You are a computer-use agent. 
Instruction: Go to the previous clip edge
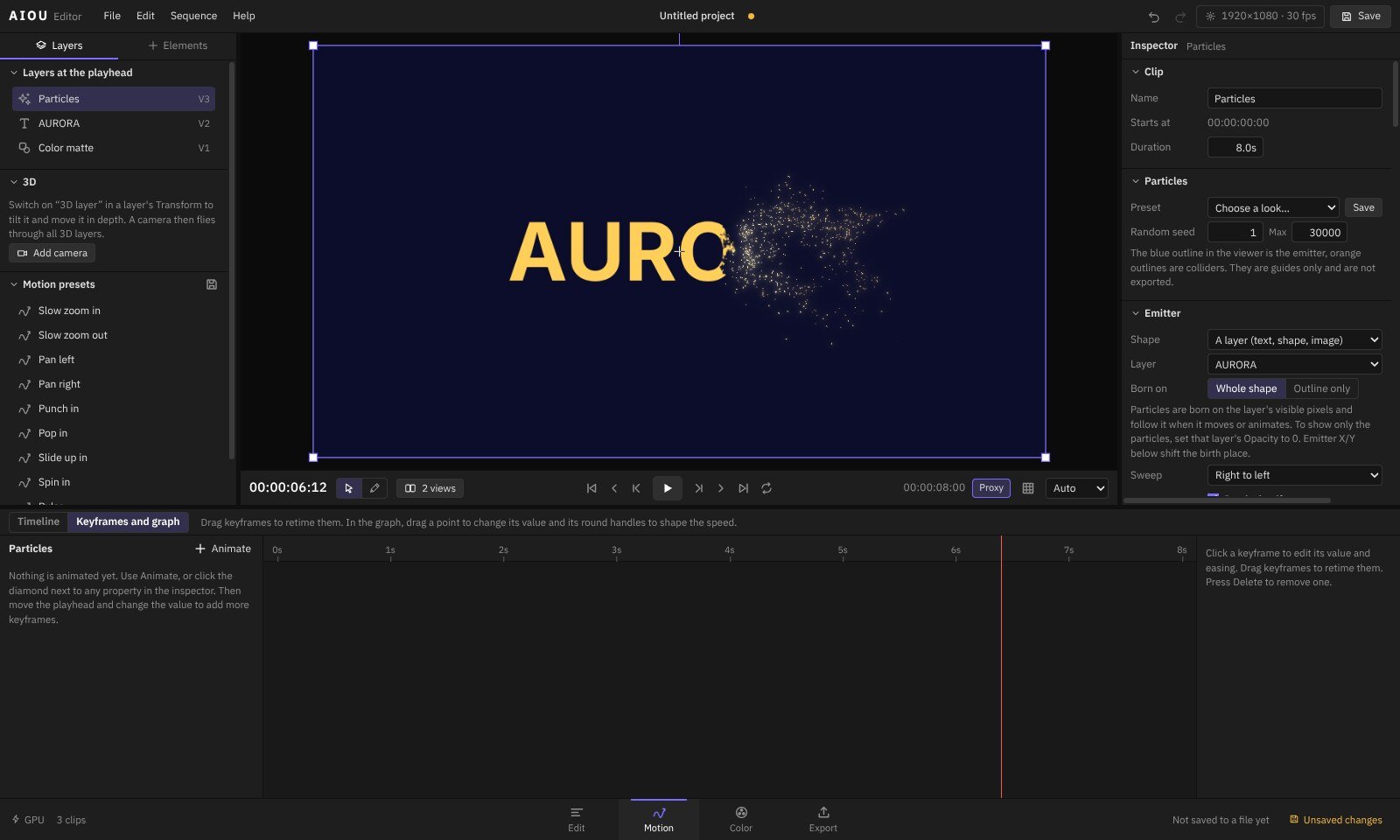pyautogui.click(x=636, y=488)
